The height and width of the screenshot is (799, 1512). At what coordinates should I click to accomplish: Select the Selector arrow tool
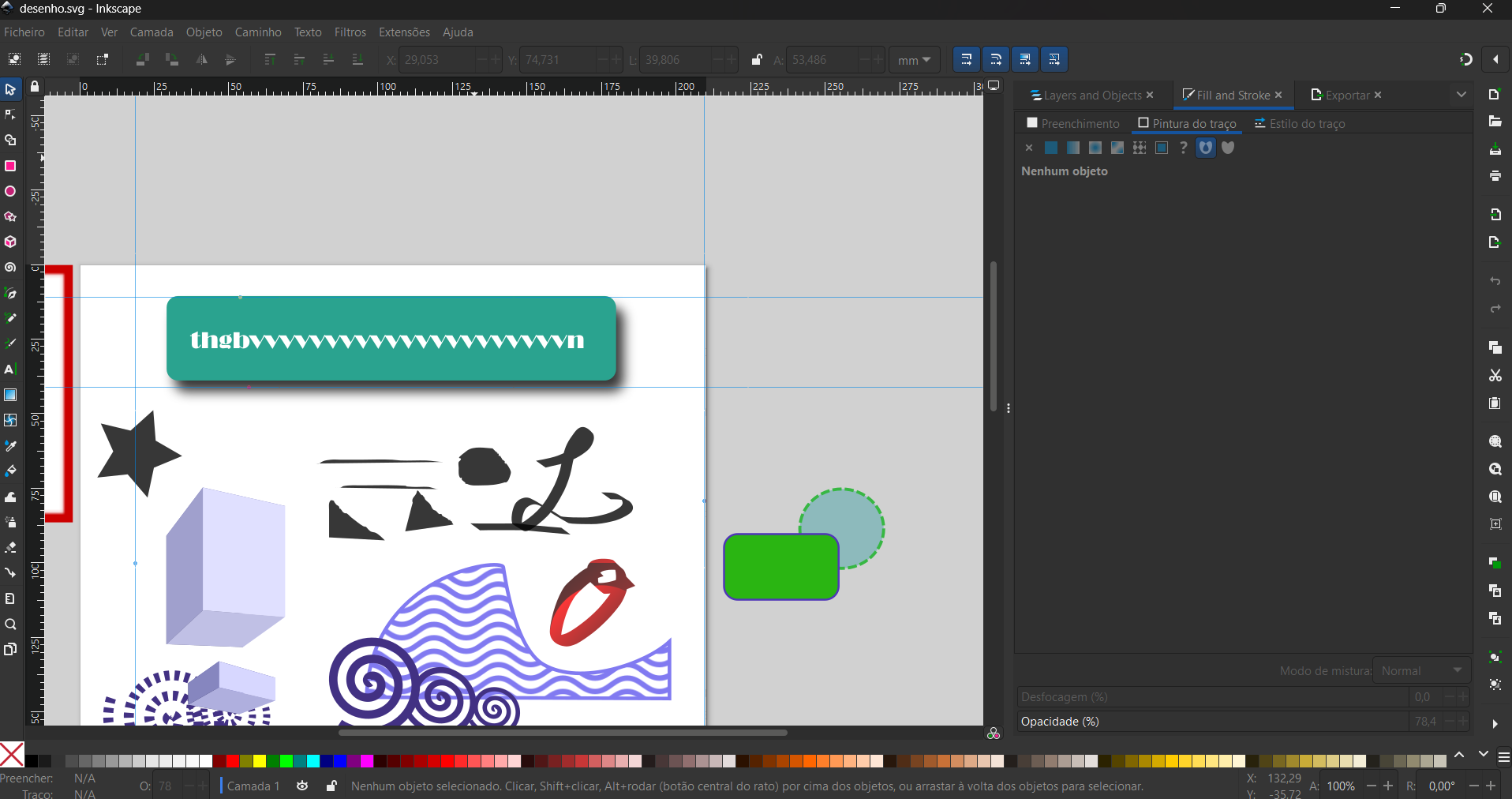[10, 90]
